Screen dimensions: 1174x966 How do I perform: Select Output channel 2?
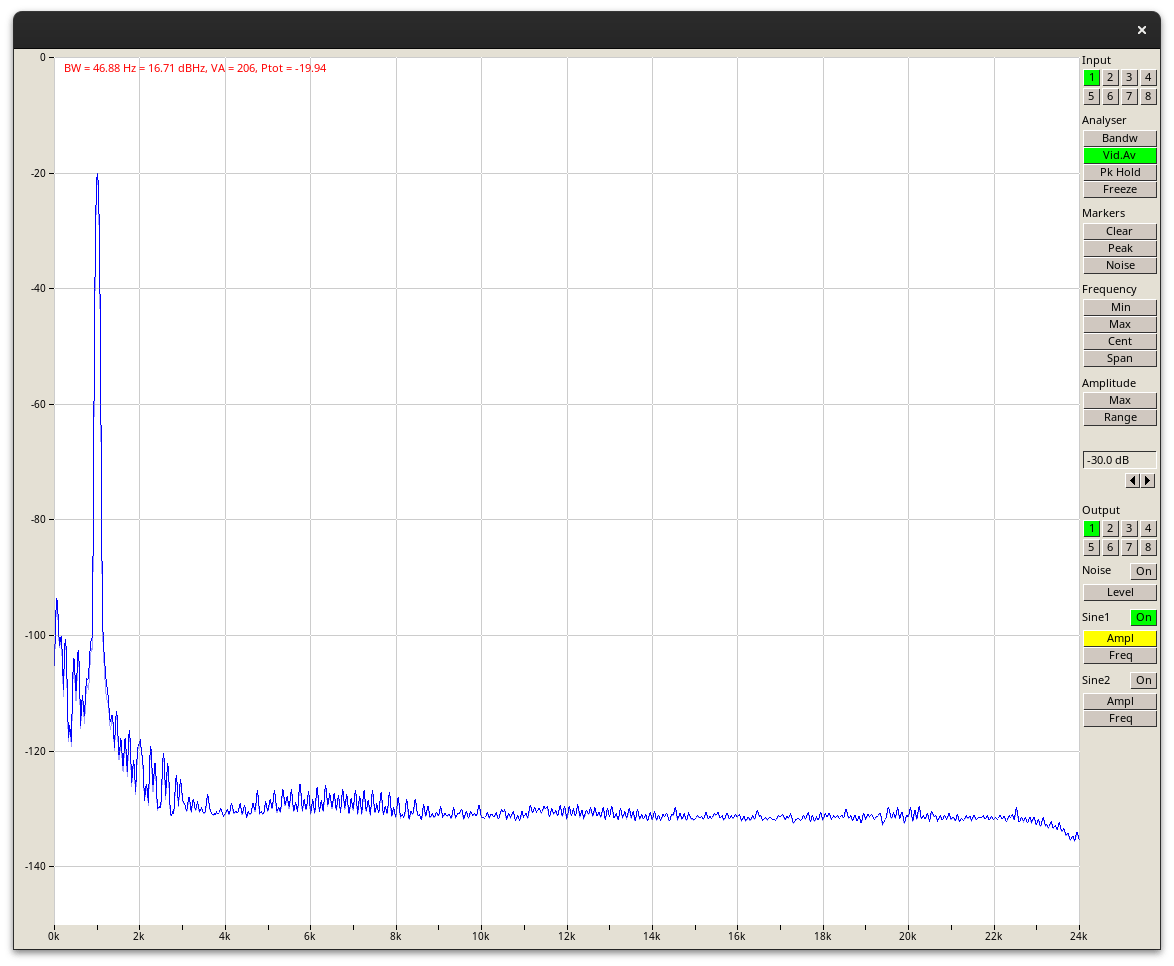coord(1110,529)
